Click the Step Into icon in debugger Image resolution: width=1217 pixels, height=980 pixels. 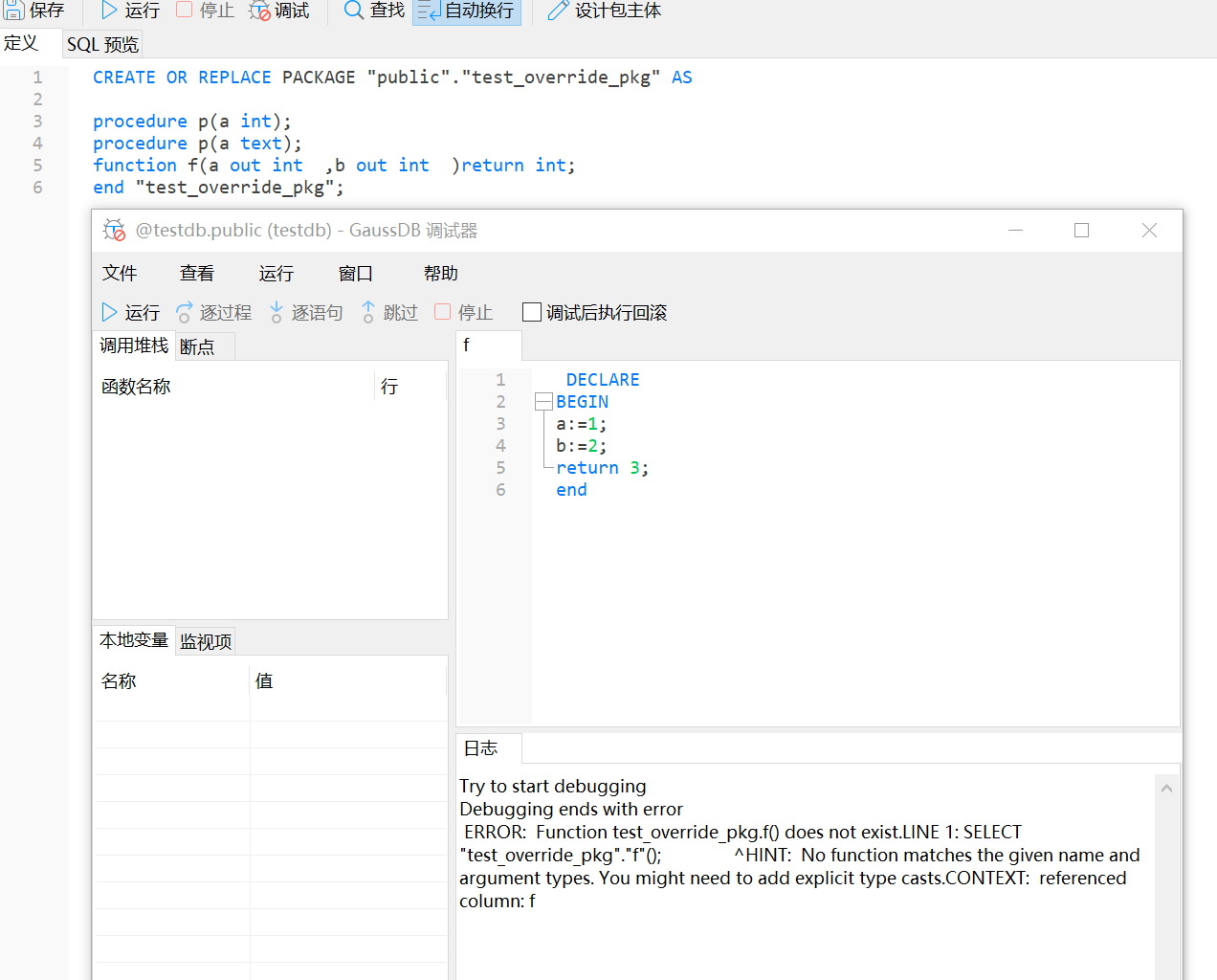pyautogui.click(x=277, y=313)
